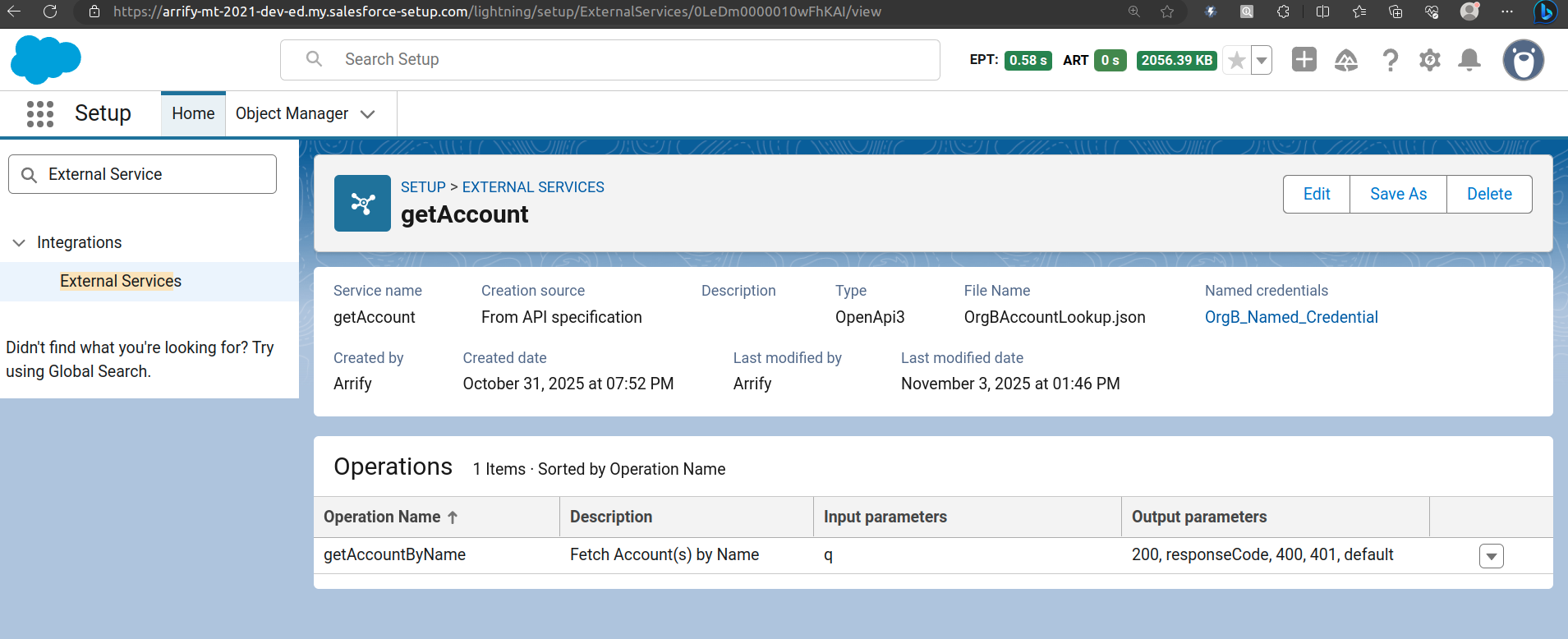Open row actions for getAccountByName
This screenshot has width=1568, height=639.
point(1491,556)
